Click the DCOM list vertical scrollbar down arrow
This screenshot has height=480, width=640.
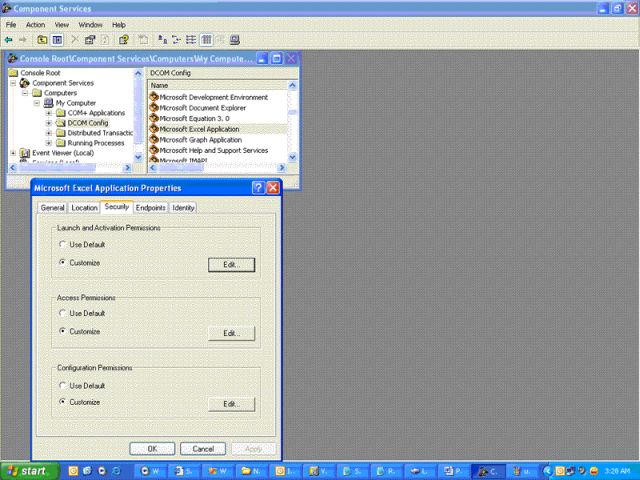[x=292, y=157]
